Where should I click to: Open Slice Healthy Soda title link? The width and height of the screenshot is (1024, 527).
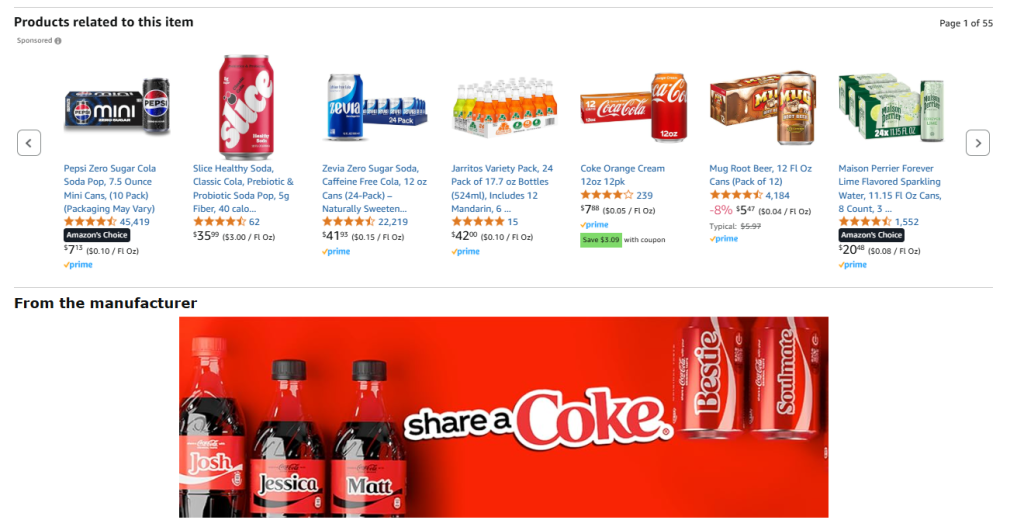(x=244, y=188)
